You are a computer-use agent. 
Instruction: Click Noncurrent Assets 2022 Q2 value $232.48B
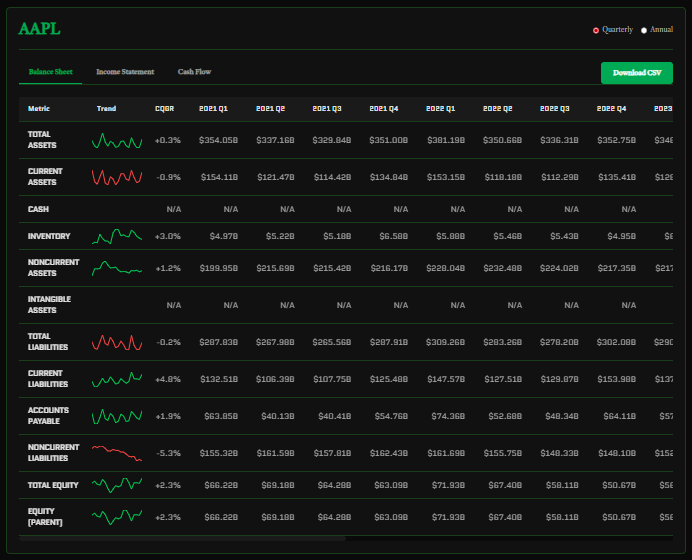[503, 268]
